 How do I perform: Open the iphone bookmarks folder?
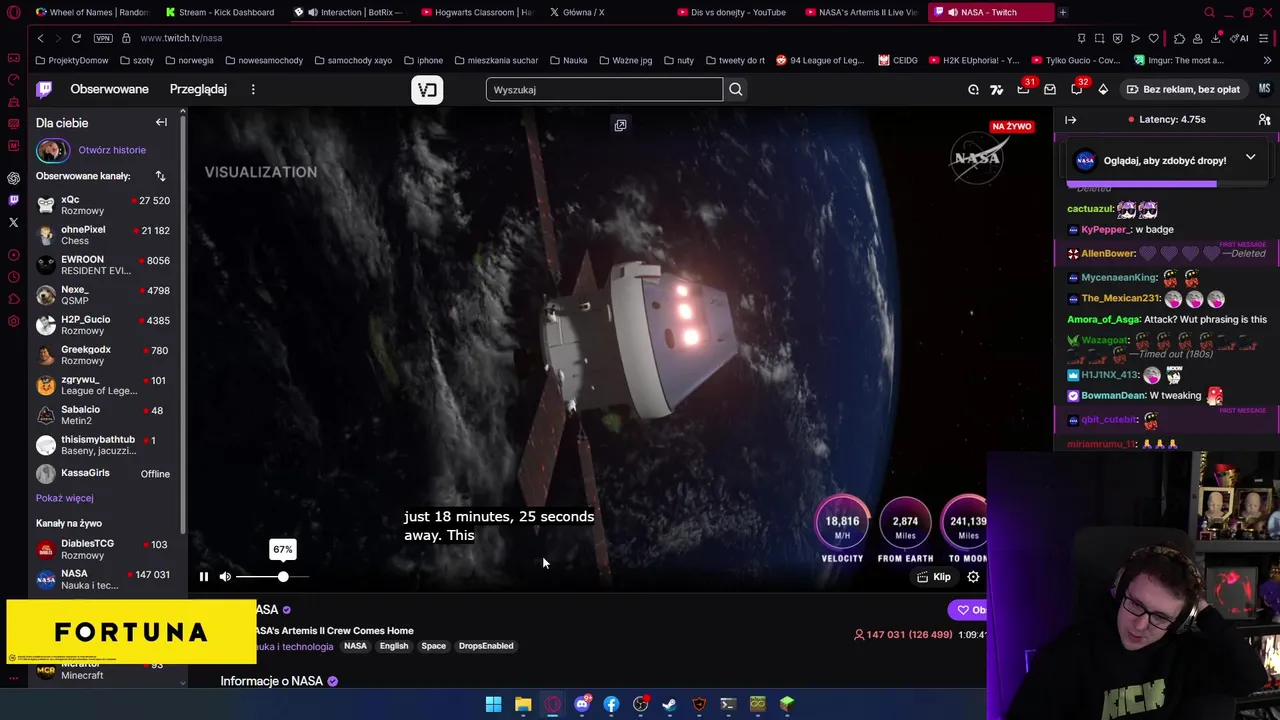point(423,60)
